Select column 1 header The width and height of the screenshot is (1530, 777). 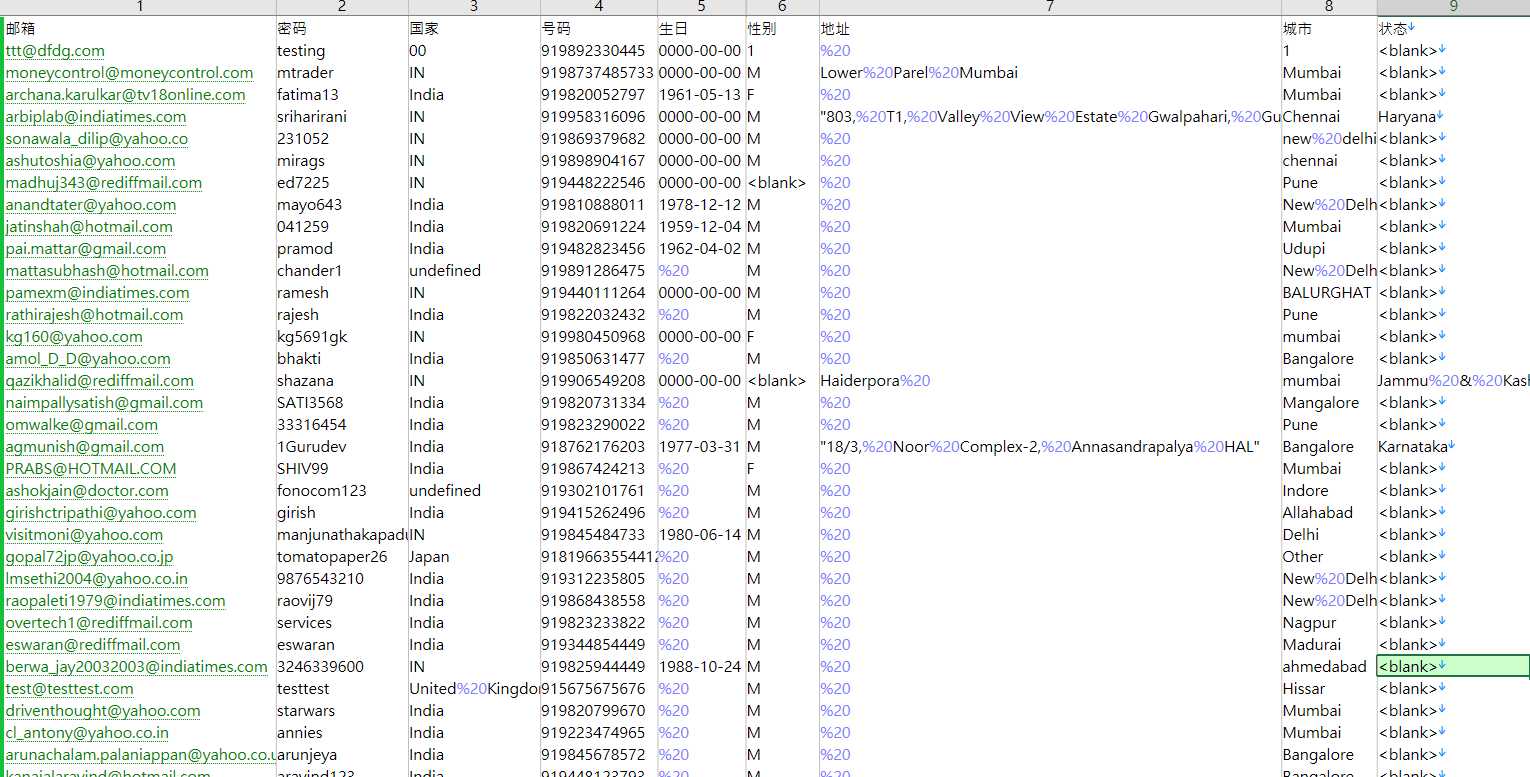coord(139,7)
